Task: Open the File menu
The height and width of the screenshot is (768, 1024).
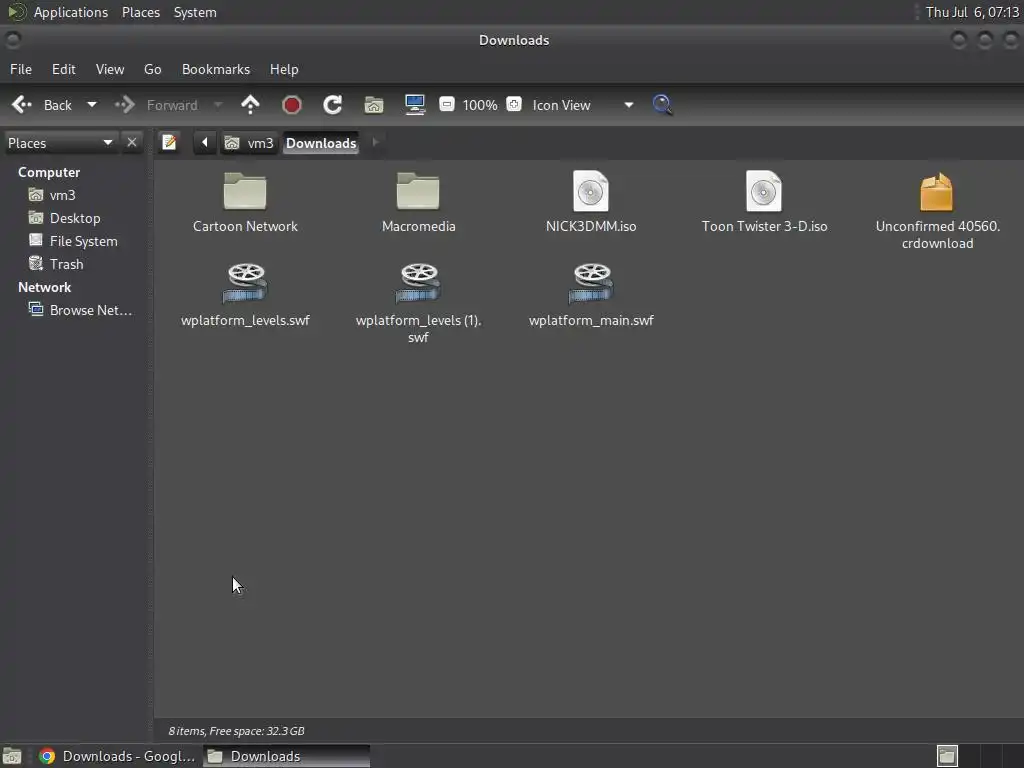Action: pyautogui.click(x=21, y=69)
